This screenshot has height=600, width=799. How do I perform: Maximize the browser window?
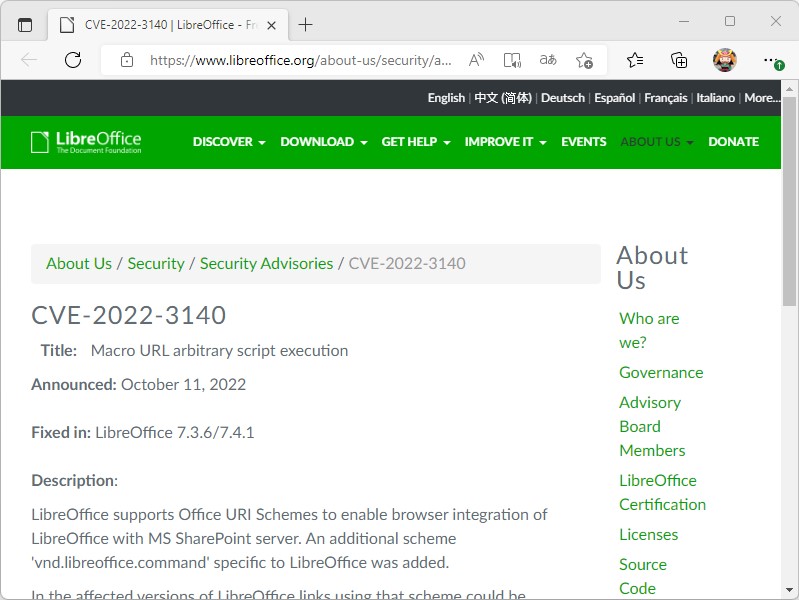click(x=730, y=21)
